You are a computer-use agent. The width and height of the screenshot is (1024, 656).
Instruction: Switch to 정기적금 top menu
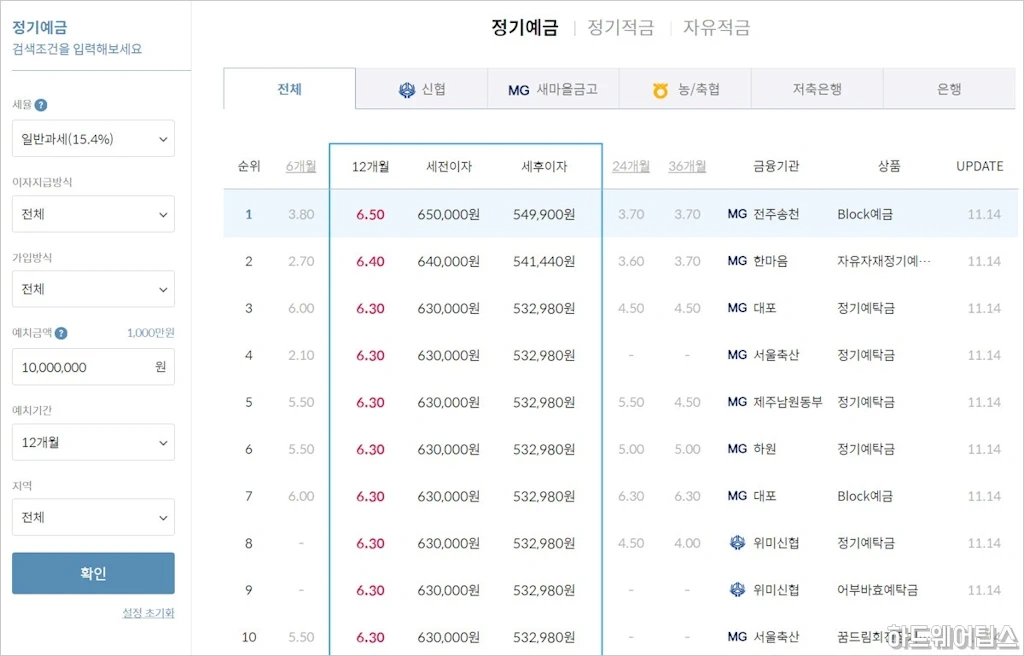point(621,27)
